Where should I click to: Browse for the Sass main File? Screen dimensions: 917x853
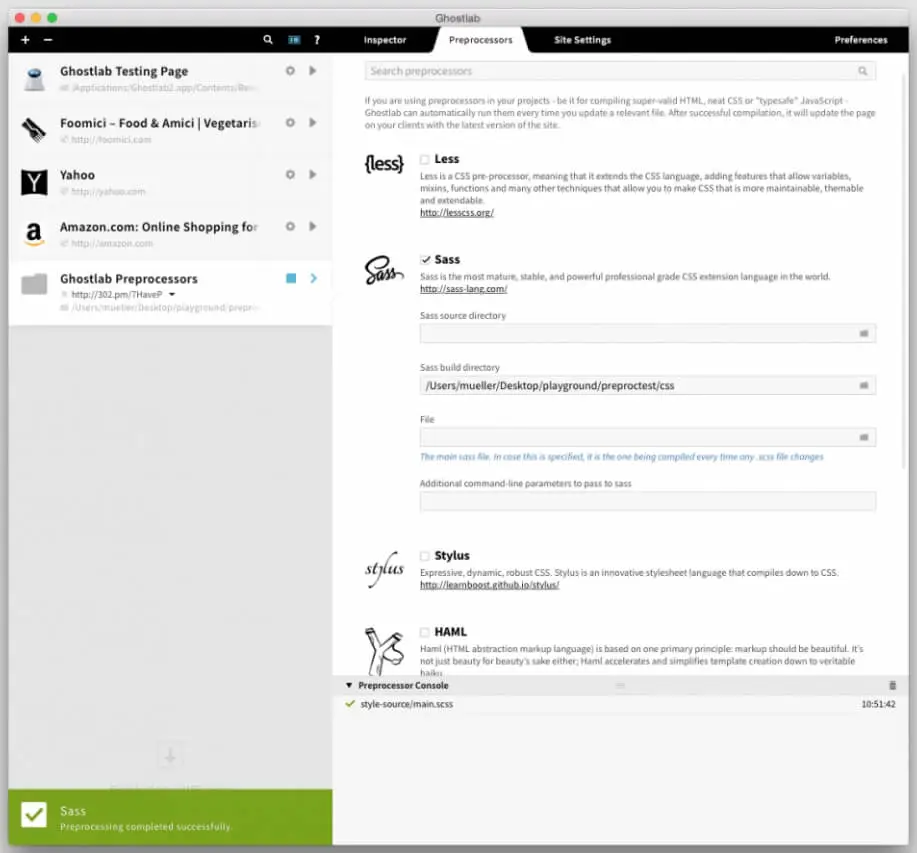click(x=864, y=438)
